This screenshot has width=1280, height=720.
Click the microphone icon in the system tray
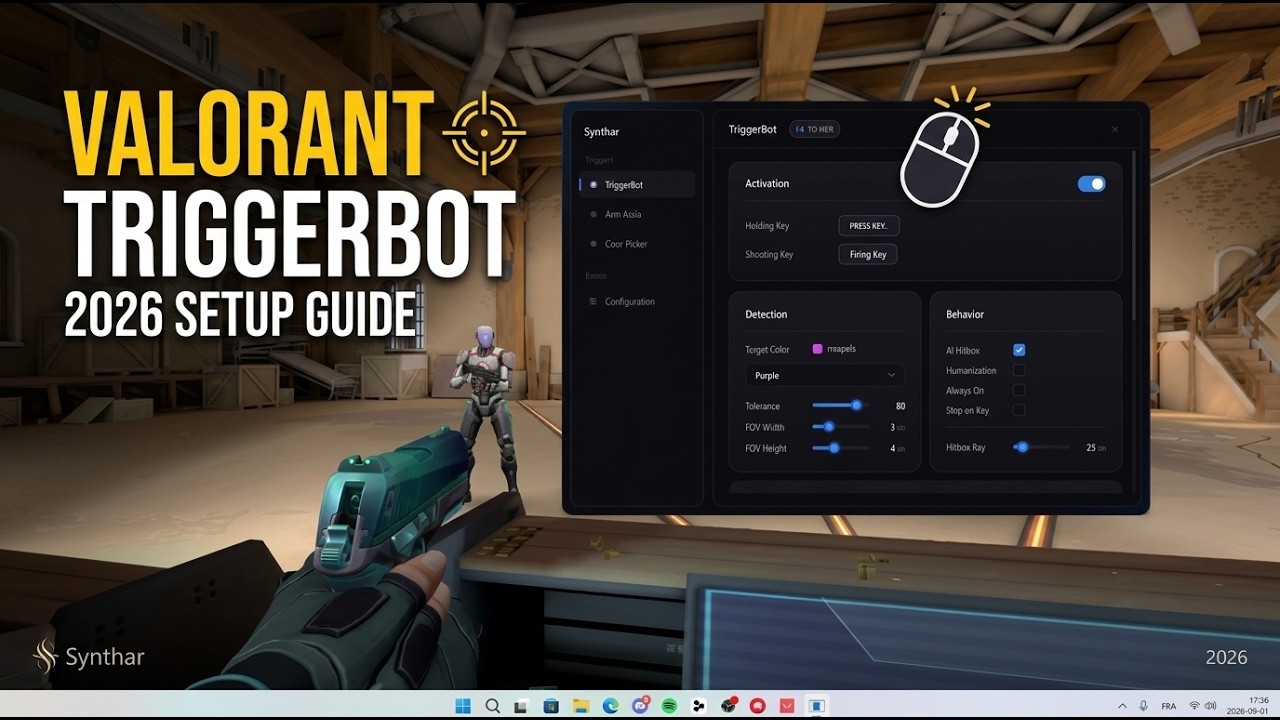[x=1143, y=705]
